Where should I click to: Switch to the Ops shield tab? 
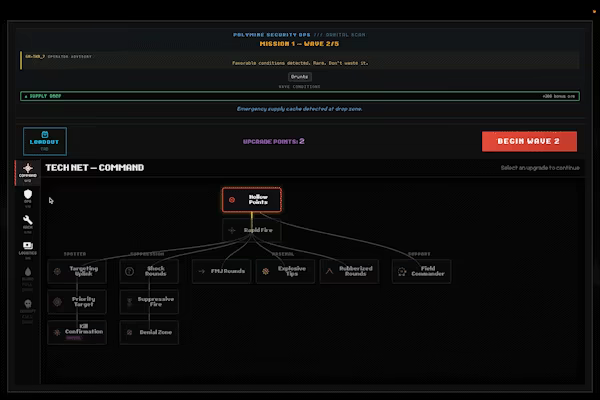[x=28, y=198]
